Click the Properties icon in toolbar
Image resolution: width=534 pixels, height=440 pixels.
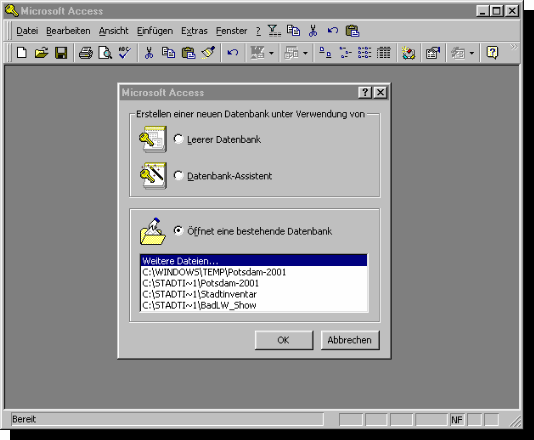click(433, 53)
